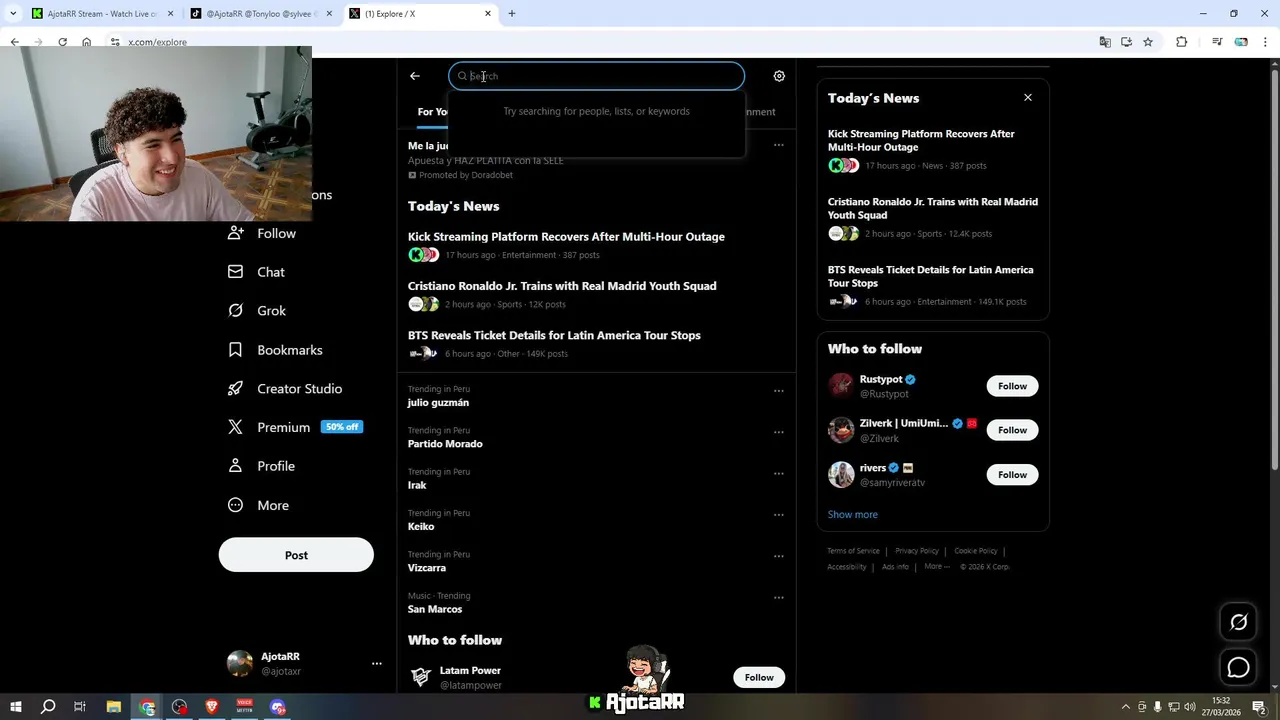Open Terms of Service footer link

pyautogui.click(x=853, y=551)
